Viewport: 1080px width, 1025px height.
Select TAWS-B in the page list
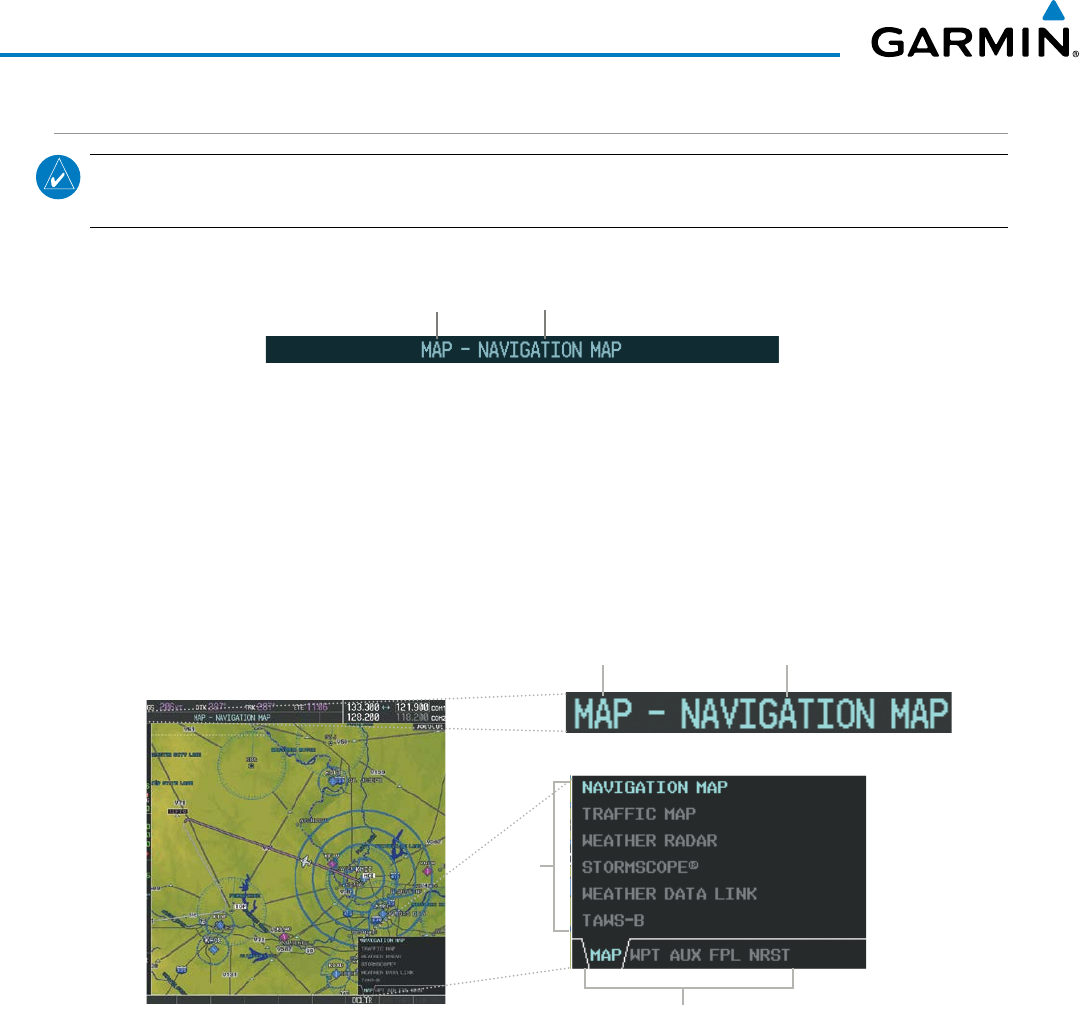click(x=613, y=921)
